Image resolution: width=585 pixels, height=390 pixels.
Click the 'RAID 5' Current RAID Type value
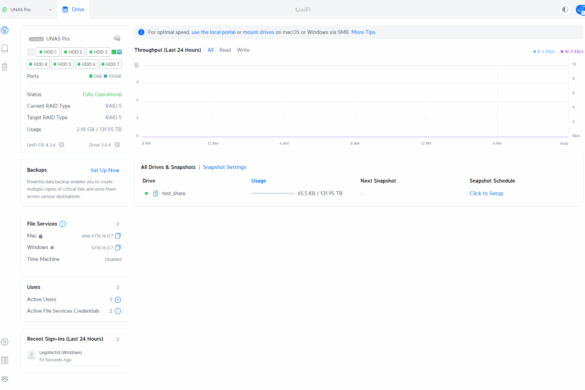(113, 106)
